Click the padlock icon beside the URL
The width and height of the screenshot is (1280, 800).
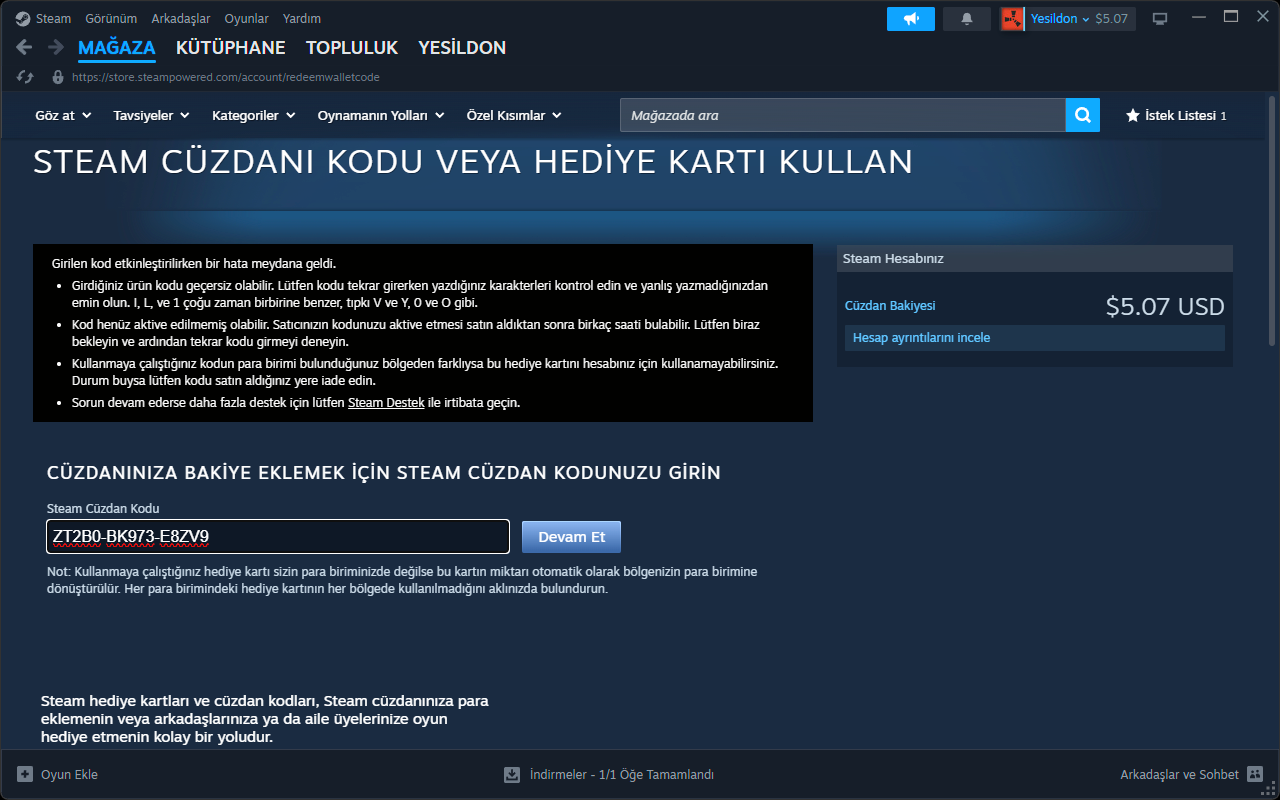click(x=57, y=77)
